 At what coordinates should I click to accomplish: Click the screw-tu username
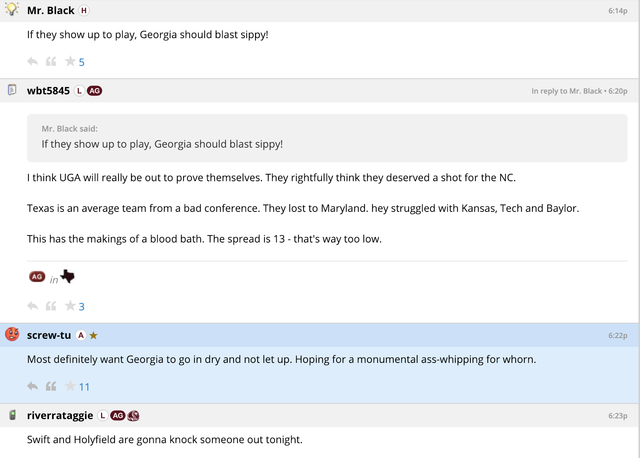pyautogui.click(x=49, y=335)
